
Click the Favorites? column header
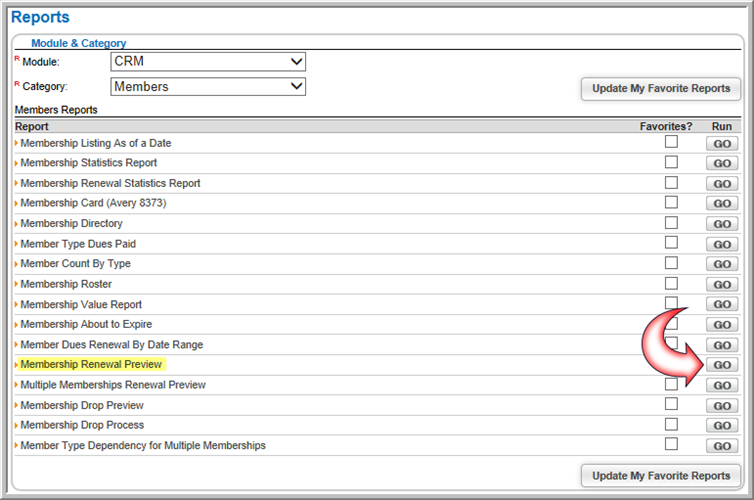point(666,126)
